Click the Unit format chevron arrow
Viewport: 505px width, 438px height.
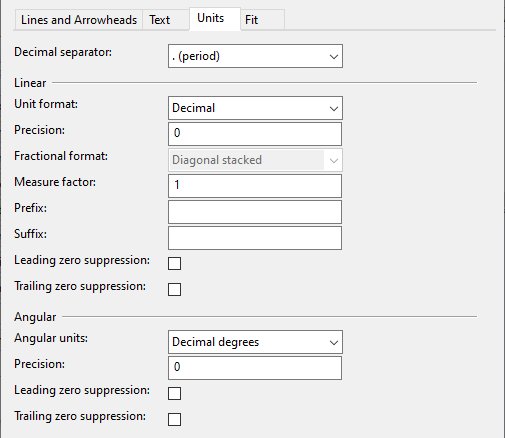tap(334, 109)
